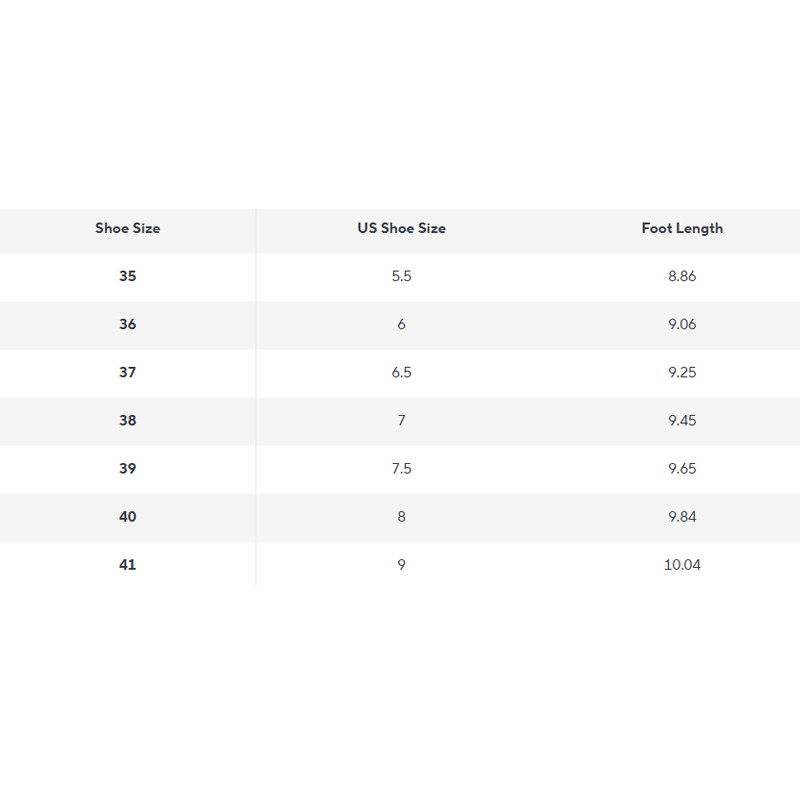Image resolution: width=800 pixels, height=800 pixels.
Task: Click the Shoe Size column header
Action: pos(127,228)
